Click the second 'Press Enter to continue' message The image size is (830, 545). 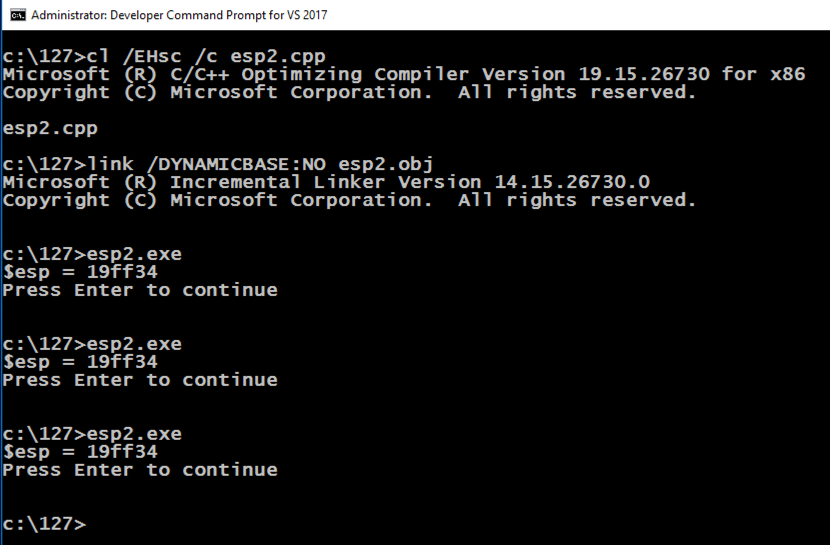coord(140,380)
